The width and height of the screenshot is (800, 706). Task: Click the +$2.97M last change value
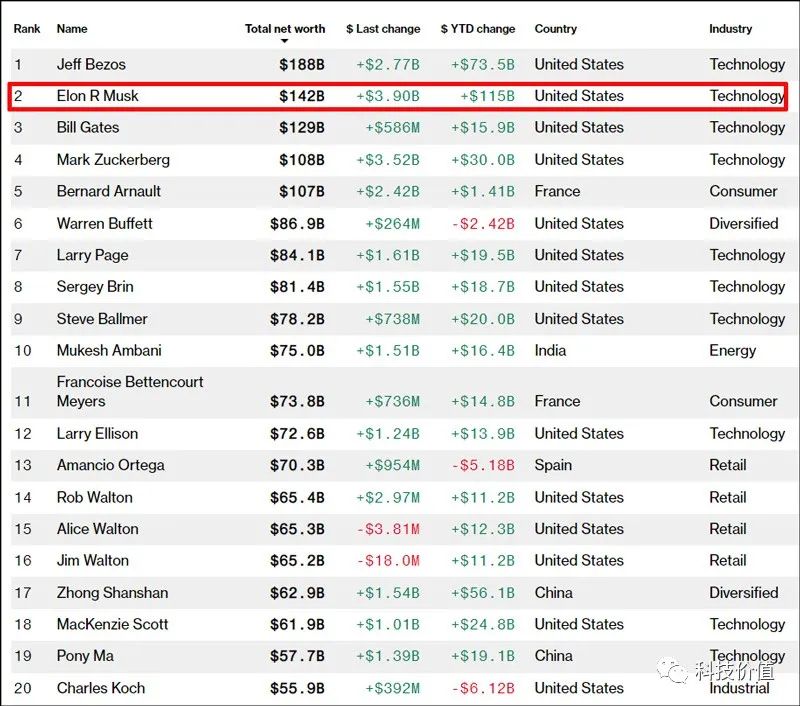388,498
